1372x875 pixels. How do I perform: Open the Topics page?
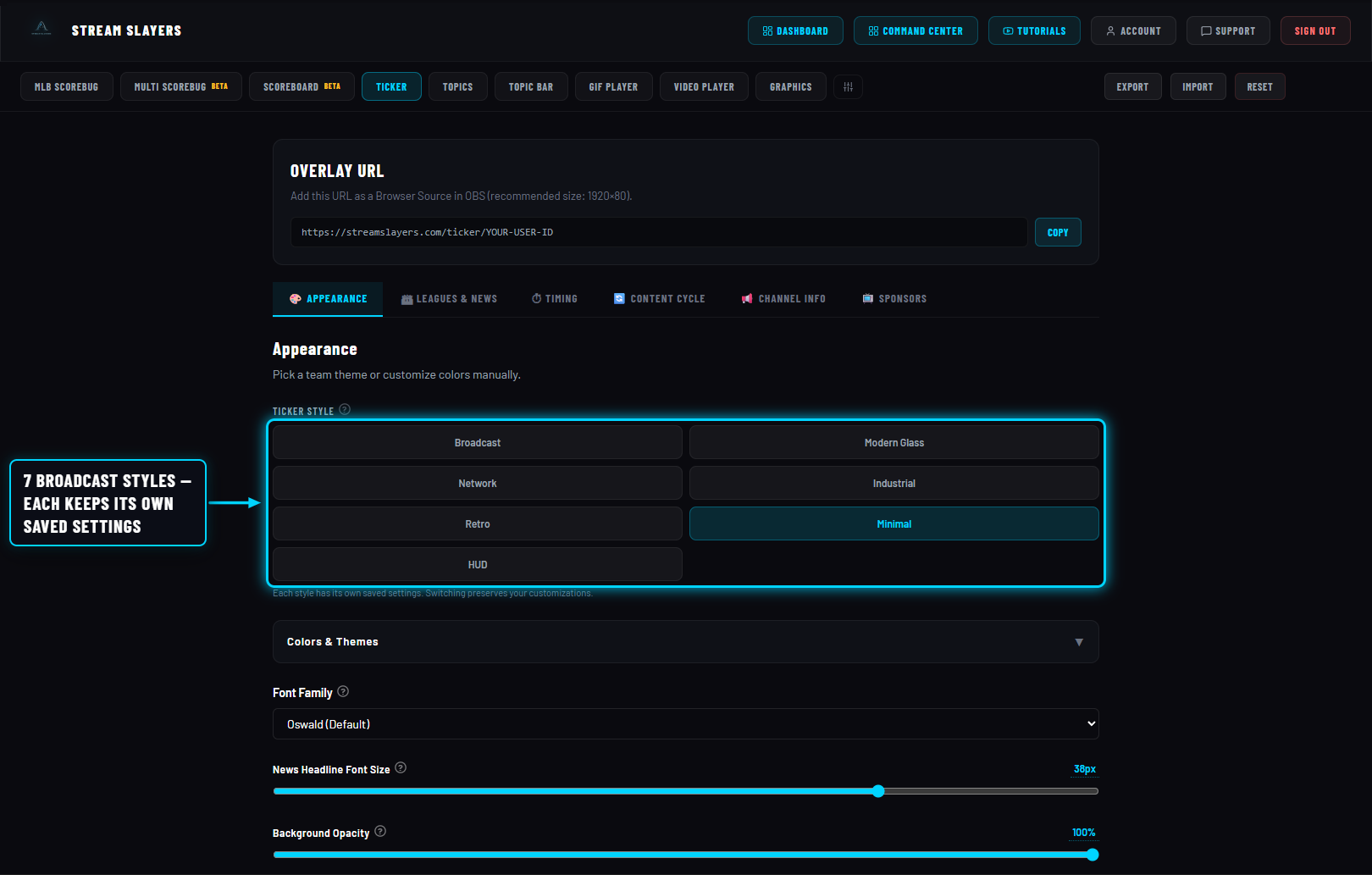point(458,87)
